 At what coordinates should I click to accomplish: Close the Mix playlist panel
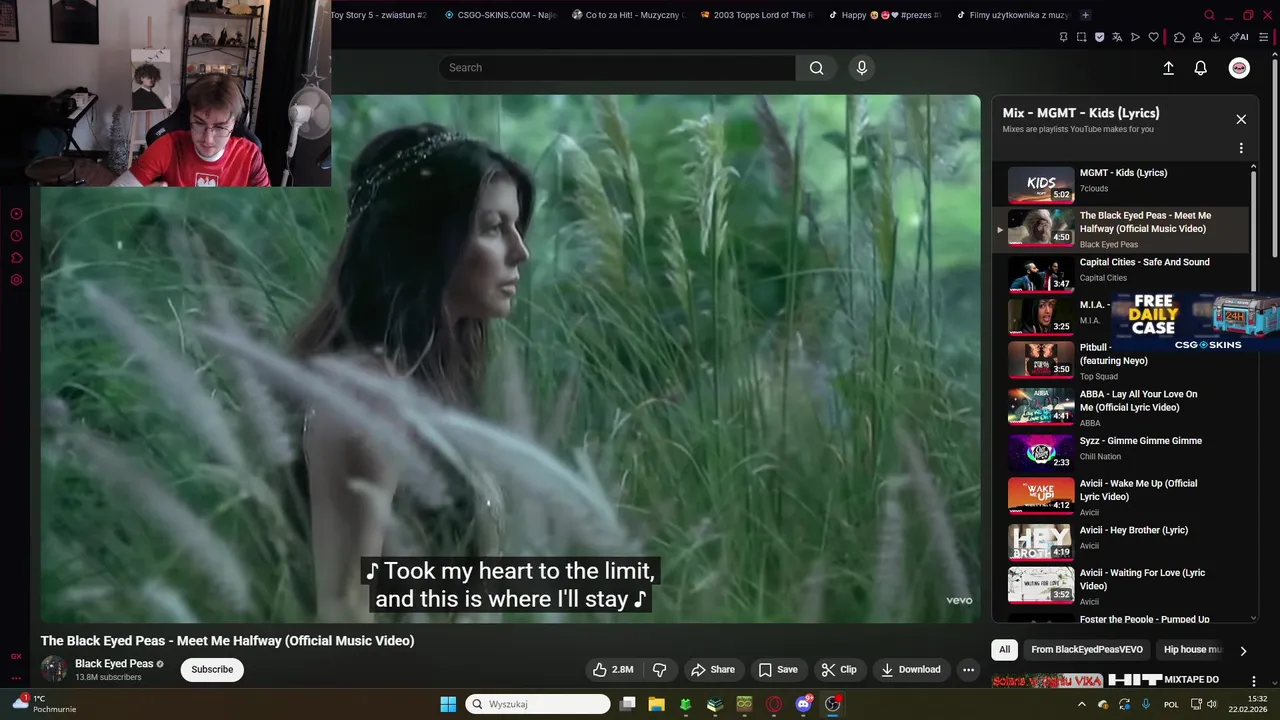tap(1241, 119)
